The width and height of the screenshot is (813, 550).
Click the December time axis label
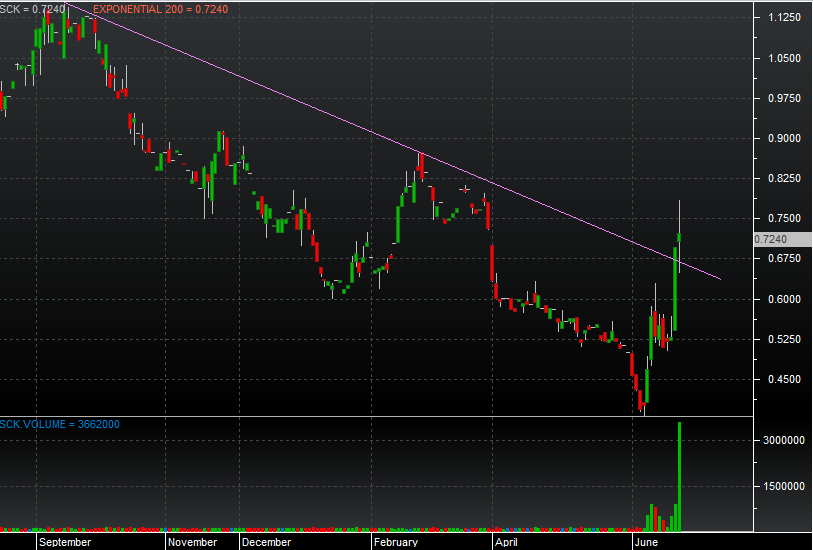267,542
